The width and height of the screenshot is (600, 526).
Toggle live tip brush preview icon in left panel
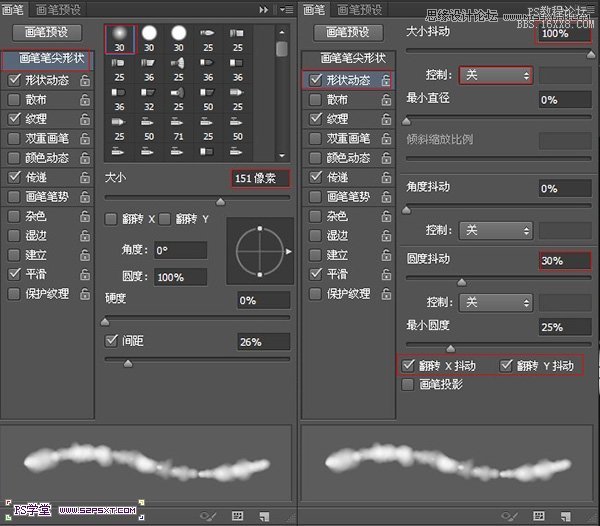pyautogui.click(x=208, y=516)
